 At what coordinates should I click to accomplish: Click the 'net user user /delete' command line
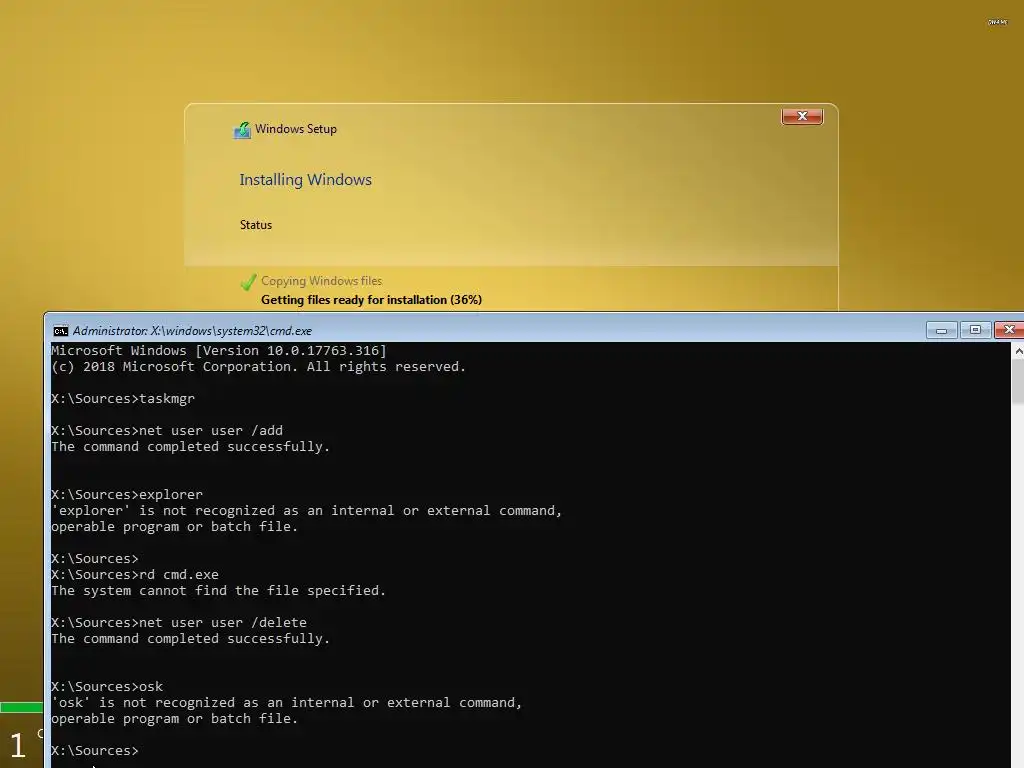179,623
